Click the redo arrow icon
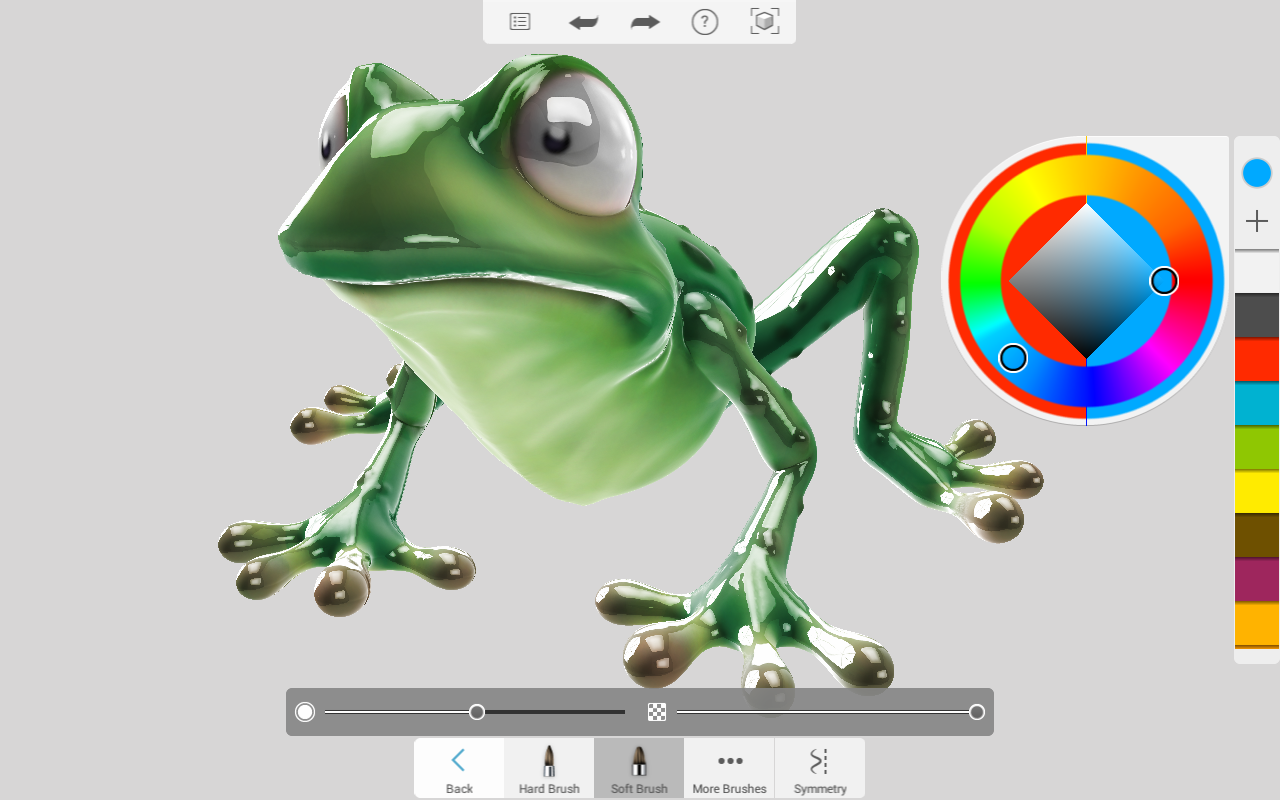The image size is (1280, 800). (x=645, y=22)
